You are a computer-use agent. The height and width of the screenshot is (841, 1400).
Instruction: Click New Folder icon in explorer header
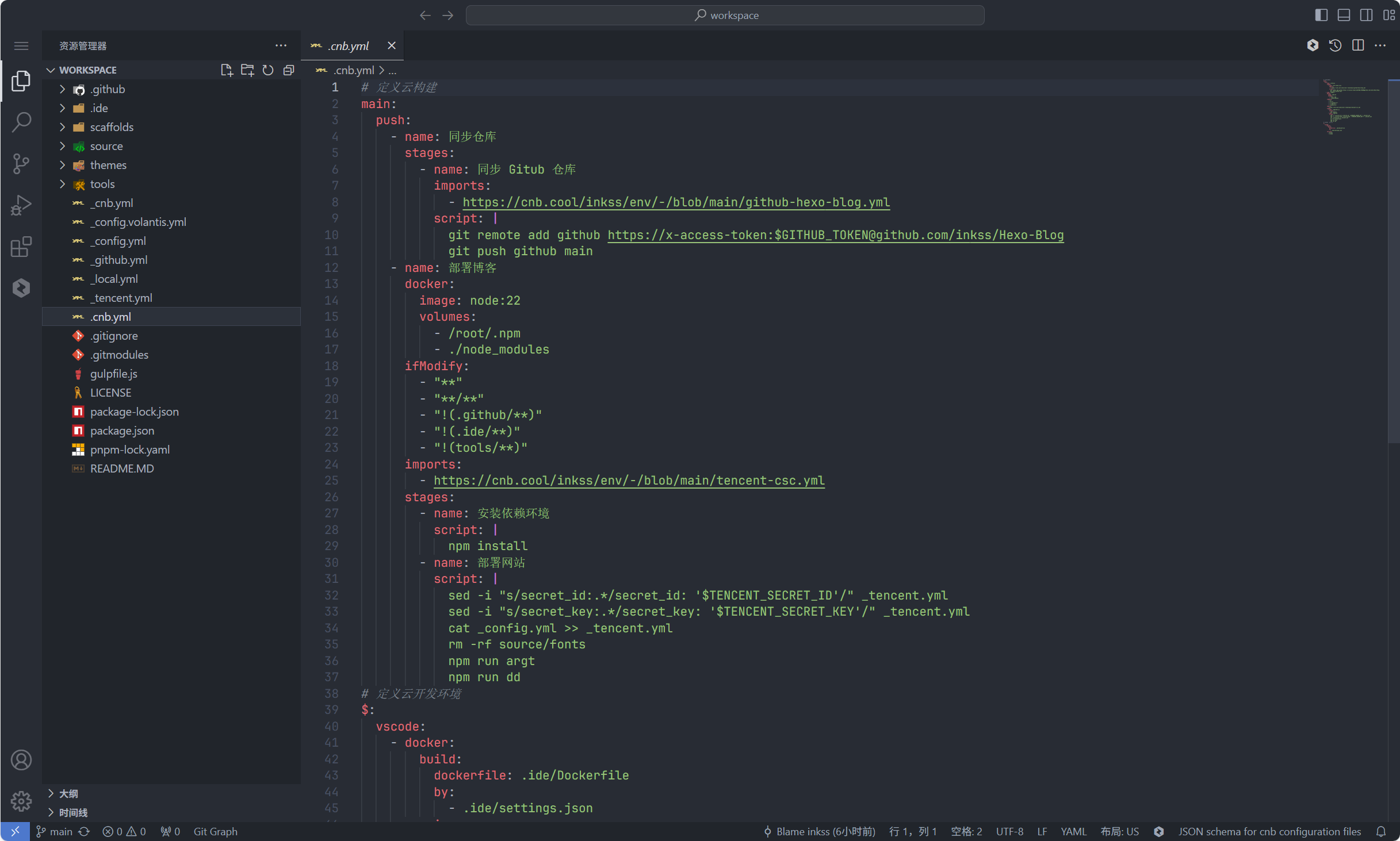247,70
